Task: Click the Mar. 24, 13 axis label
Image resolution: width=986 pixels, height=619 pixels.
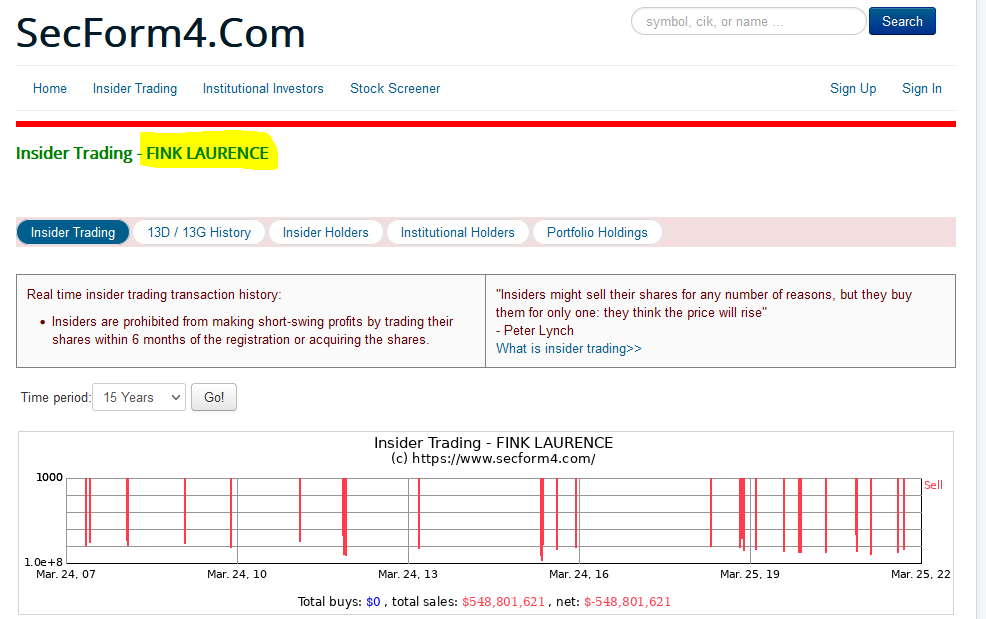Action: pos(407,574)
